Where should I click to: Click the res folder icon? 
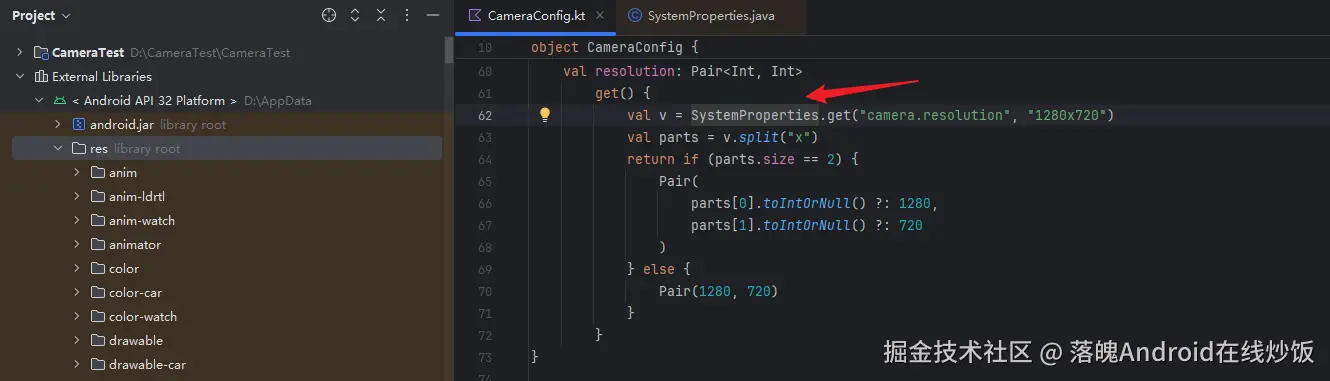pos(79,148)
